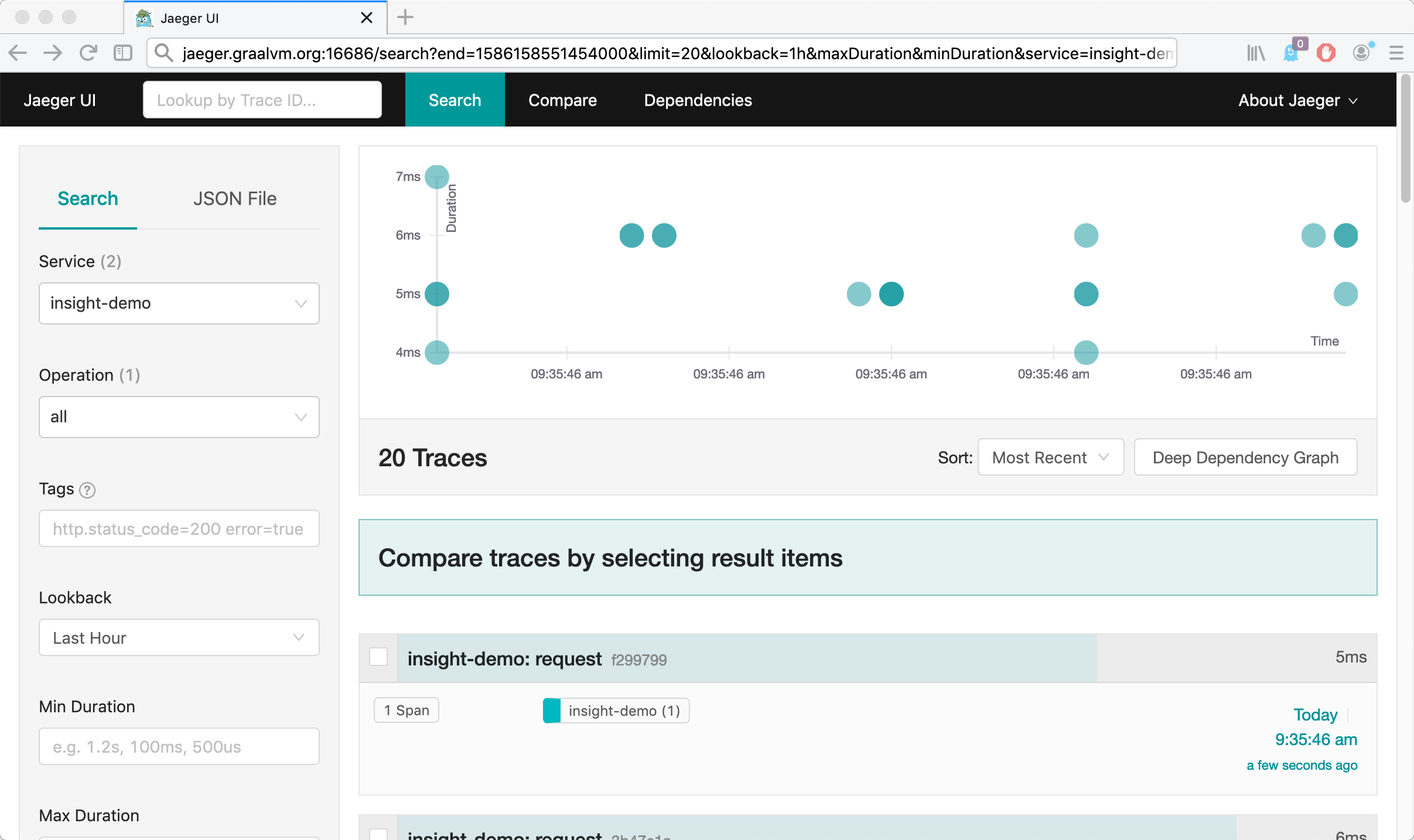1414x840 pixels.
Task: Open the browser hamburger menu
Action: (1396, 53)
